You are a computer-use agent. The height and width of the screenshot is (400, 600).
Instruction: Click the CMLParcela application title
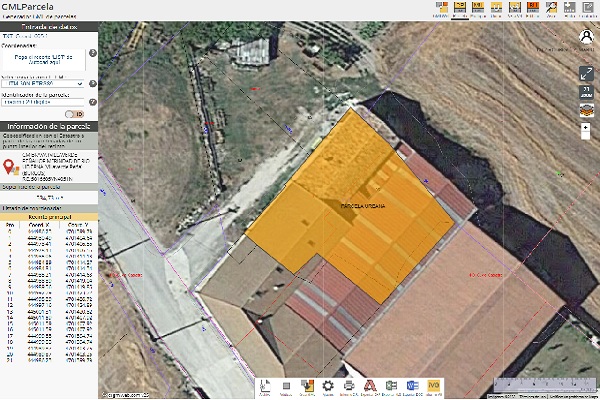(28, 7)
